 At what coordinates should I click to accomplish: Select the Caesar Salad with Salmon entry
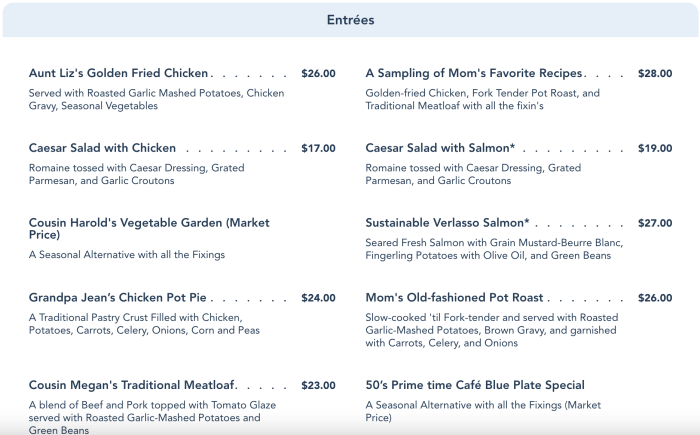click(440, 148)
